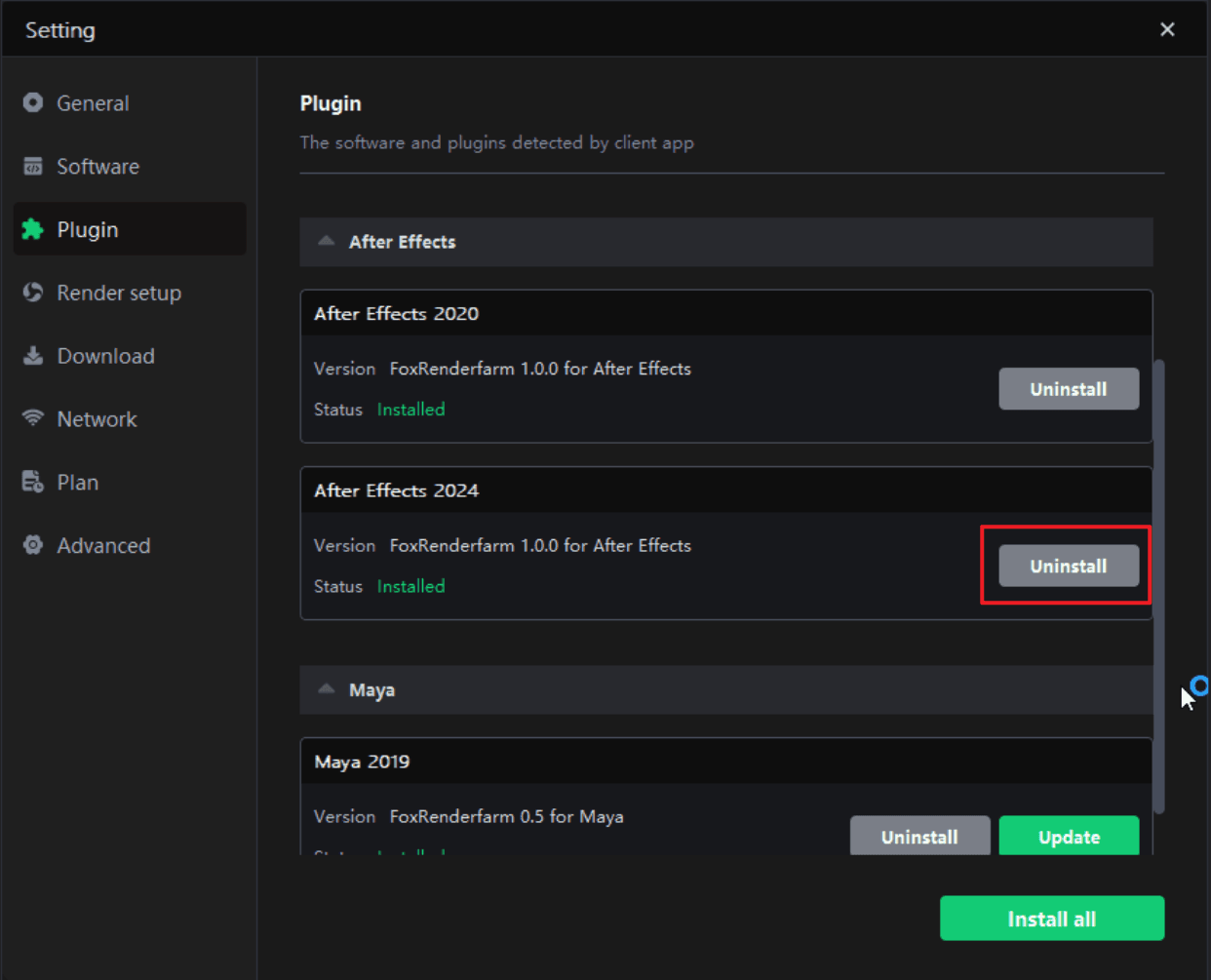Click the Download arrow icon in sidebar
The height and width of the screenshot is (980, 1211).
coord(33,356)
